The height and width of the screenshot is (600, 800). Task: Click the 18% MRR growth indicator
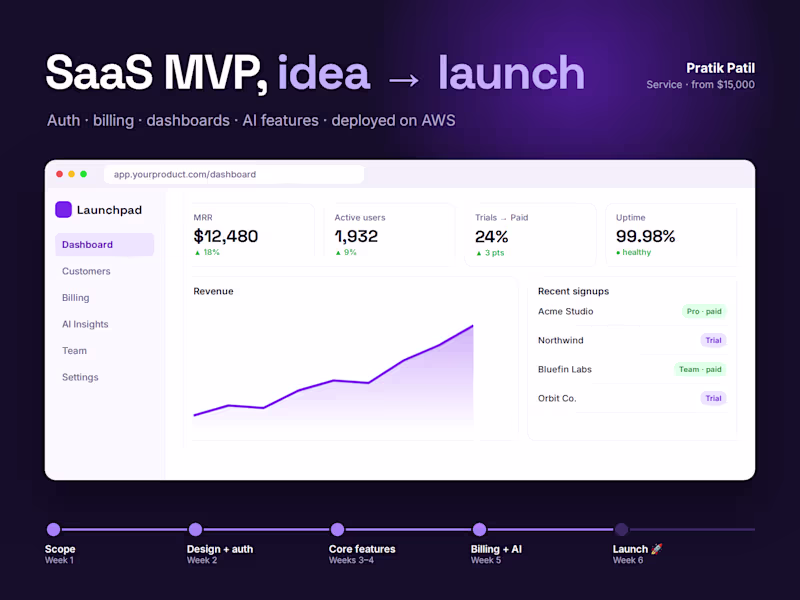point(207,252)
